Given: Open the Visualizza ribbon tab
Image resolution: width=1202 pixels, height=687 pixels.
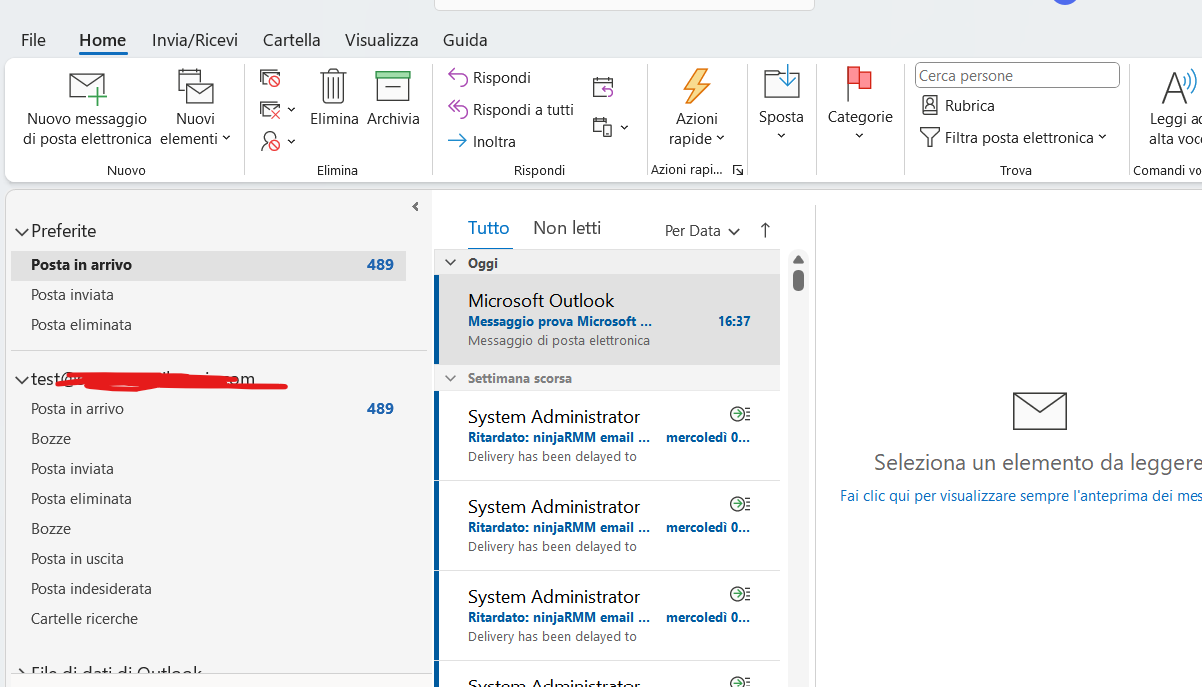Looking at the screenshot, I should (x=382, y=40).
